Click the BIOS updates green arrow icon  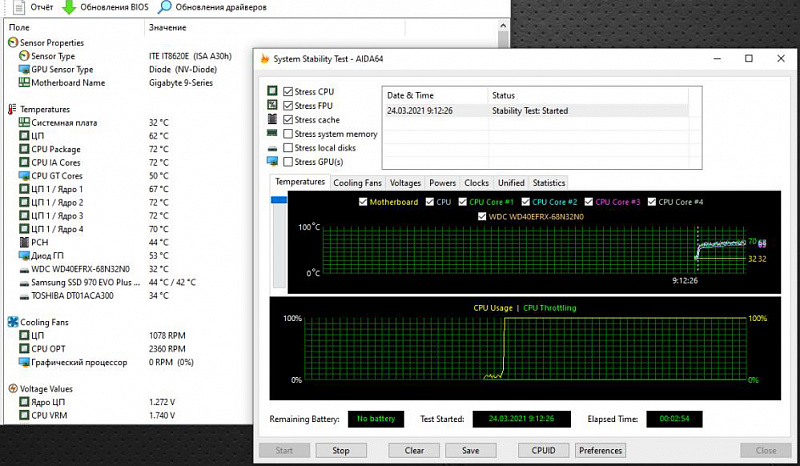(69, 7)
